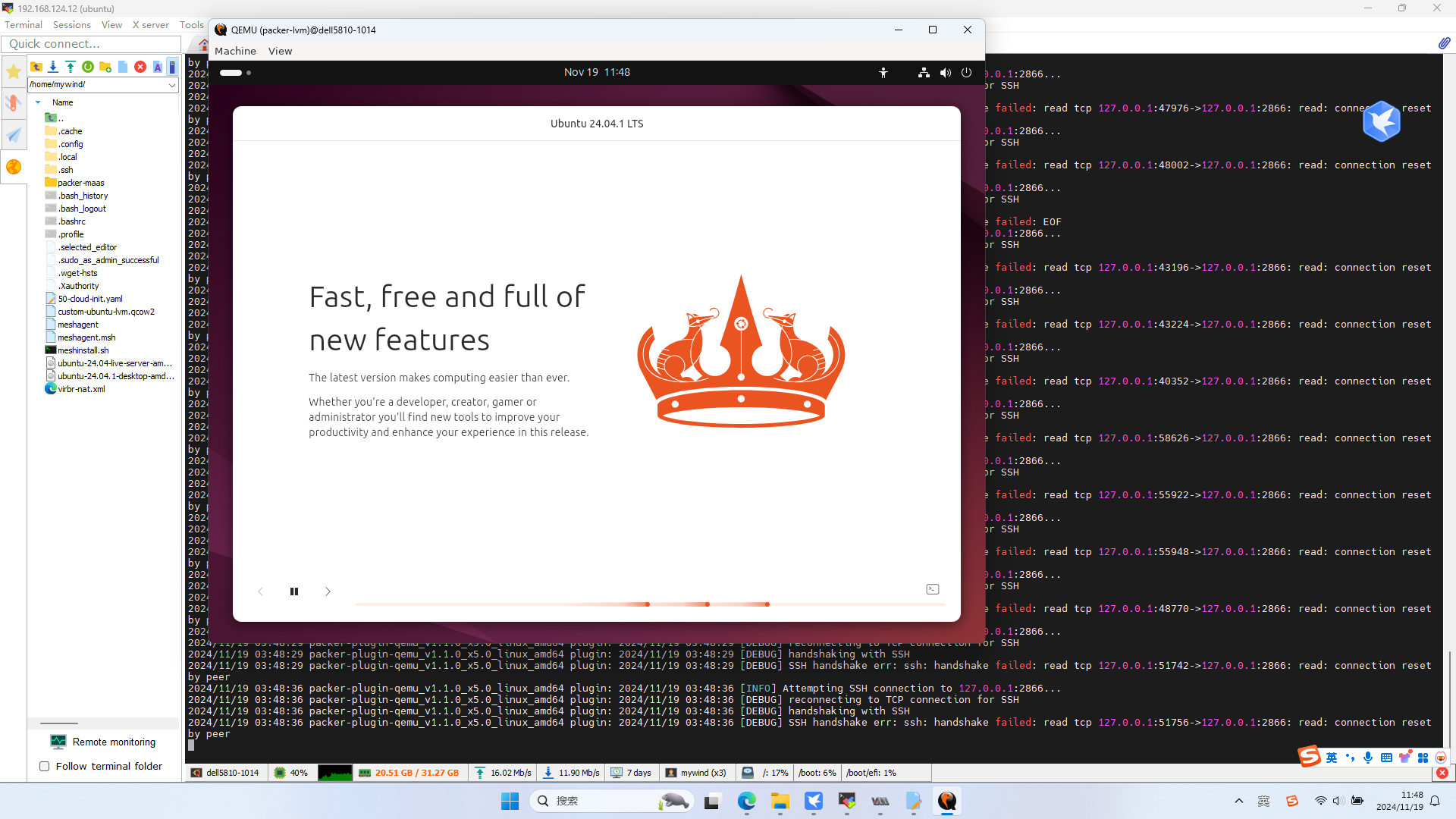Open the Terminal menu in MobaXterm
Viewport: 1456px width, 819px height.
[x=24, y=25]
